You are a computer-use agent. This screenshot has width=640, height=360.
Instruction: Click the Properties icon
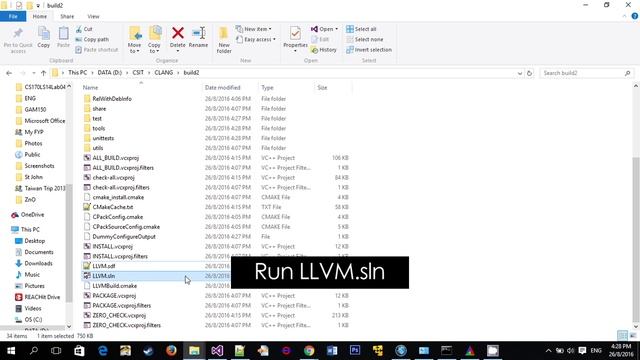click(x=295, y=33)
